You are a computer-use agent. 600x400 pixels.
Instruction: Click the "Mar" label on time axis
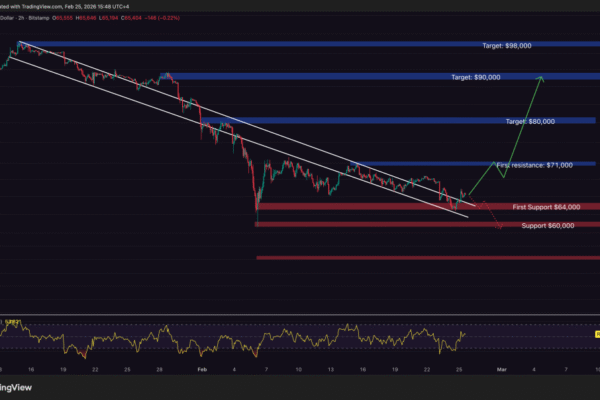point(500,368)
